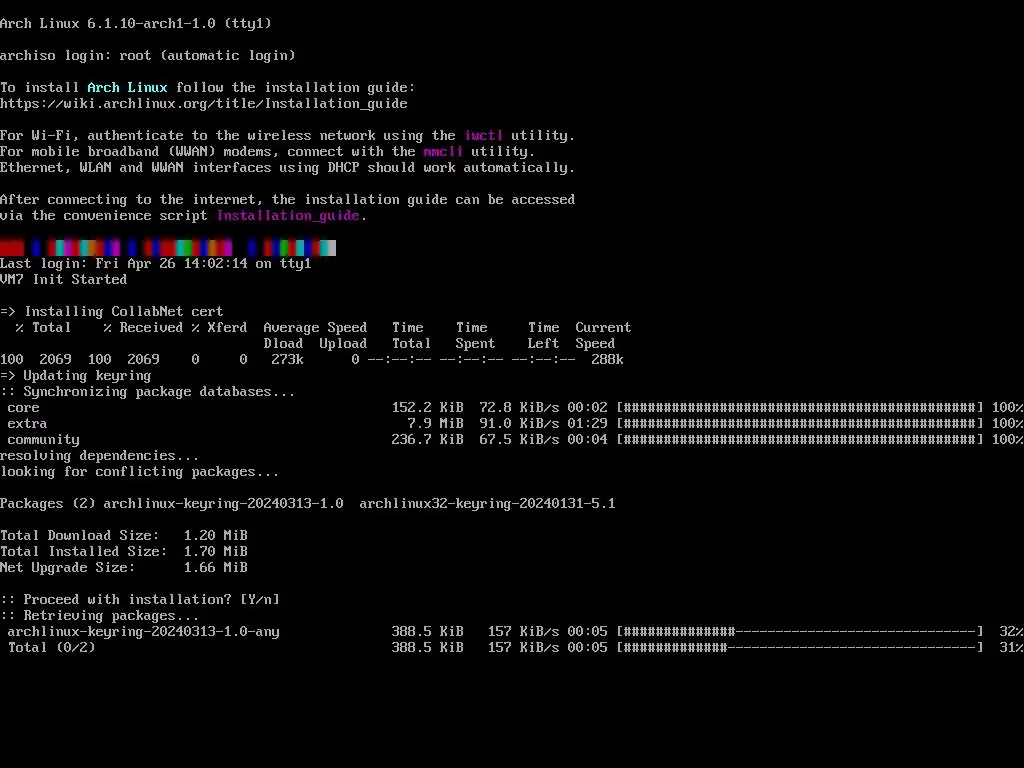Click the magenta 'iwctl' utility name
Viewport: 1024px width, 768px height.
click(483, 135)
